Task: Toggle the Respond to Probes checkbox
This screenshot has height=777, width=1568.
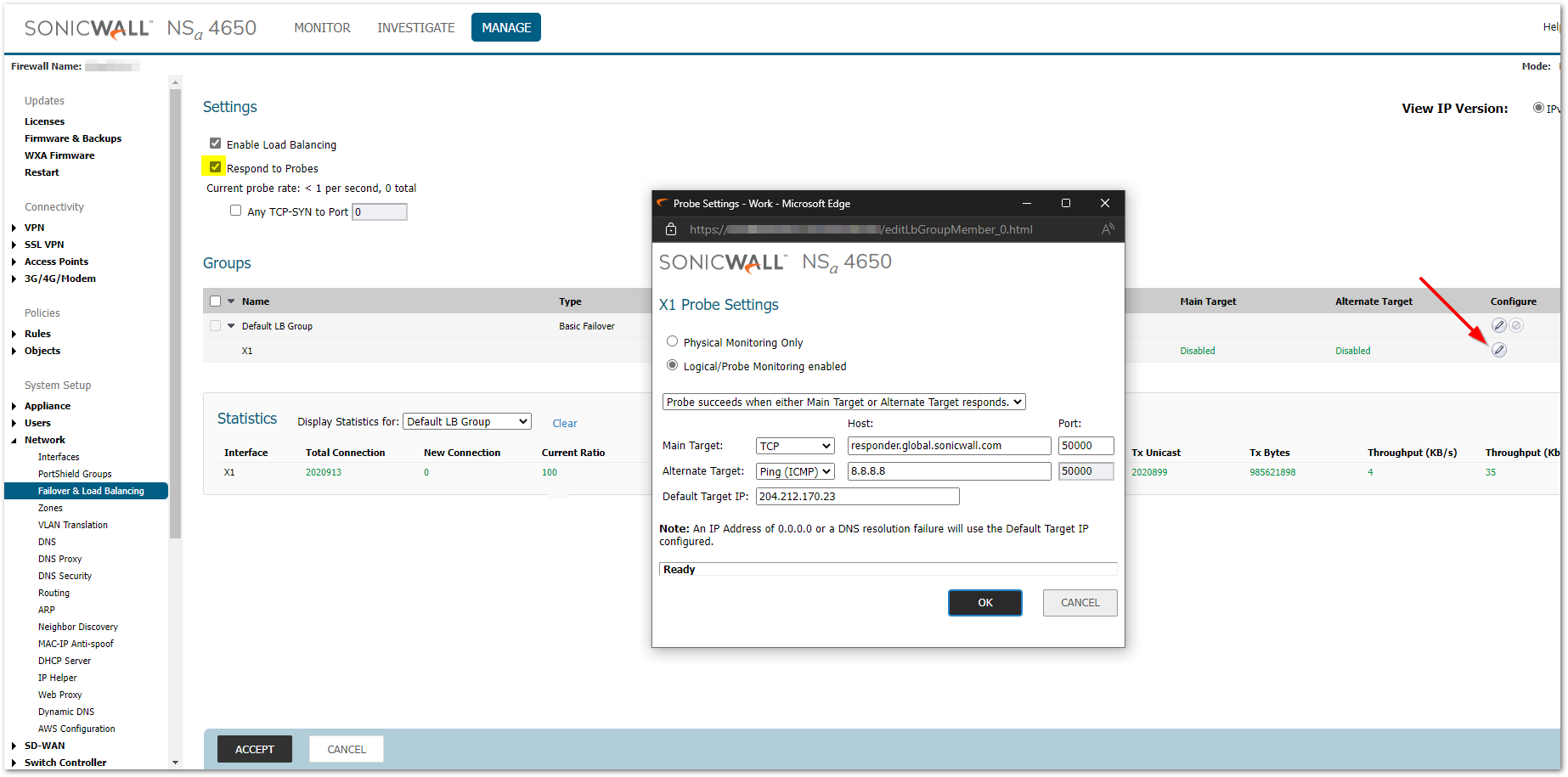Action: (216, 167)
